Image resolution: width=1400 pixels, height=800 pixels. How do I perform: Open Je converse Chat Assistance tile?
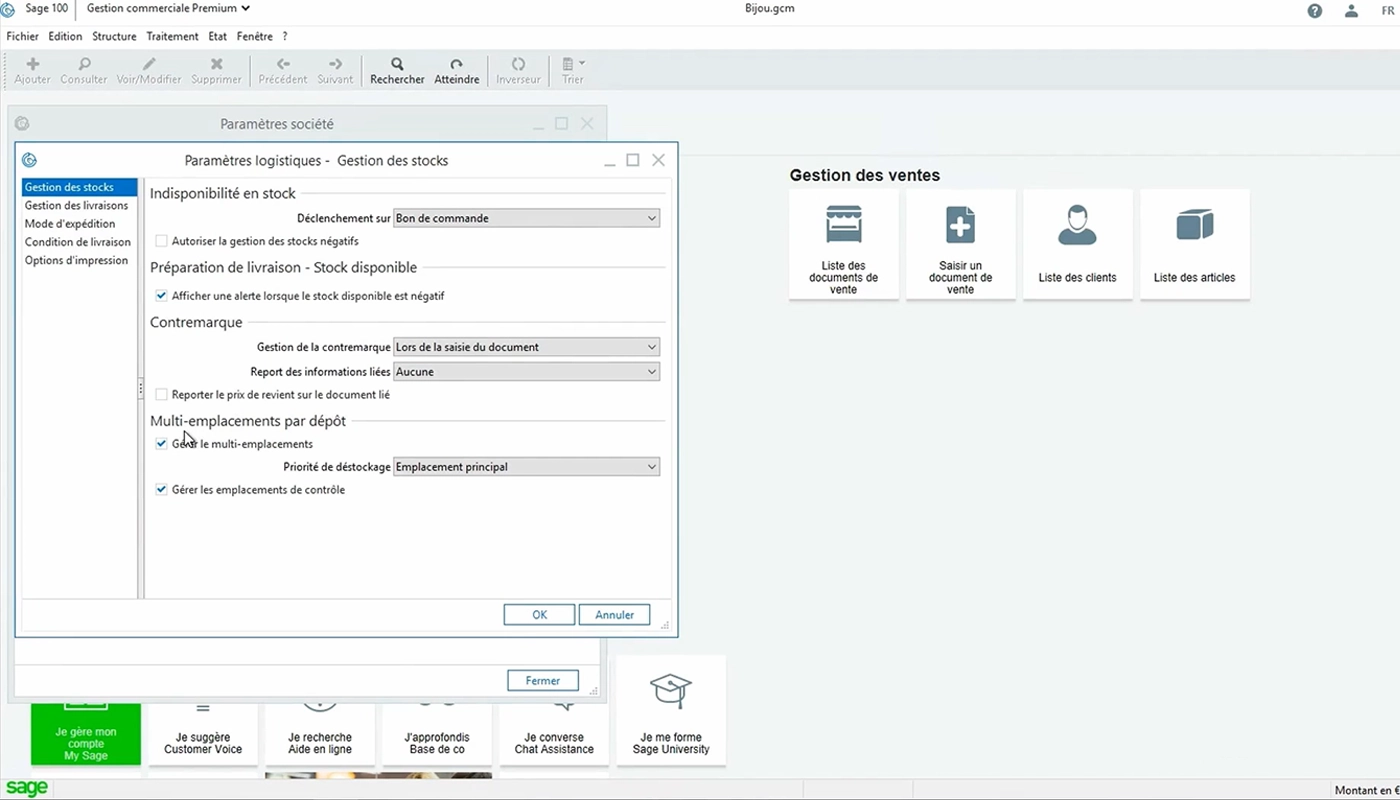pos(554,734)
